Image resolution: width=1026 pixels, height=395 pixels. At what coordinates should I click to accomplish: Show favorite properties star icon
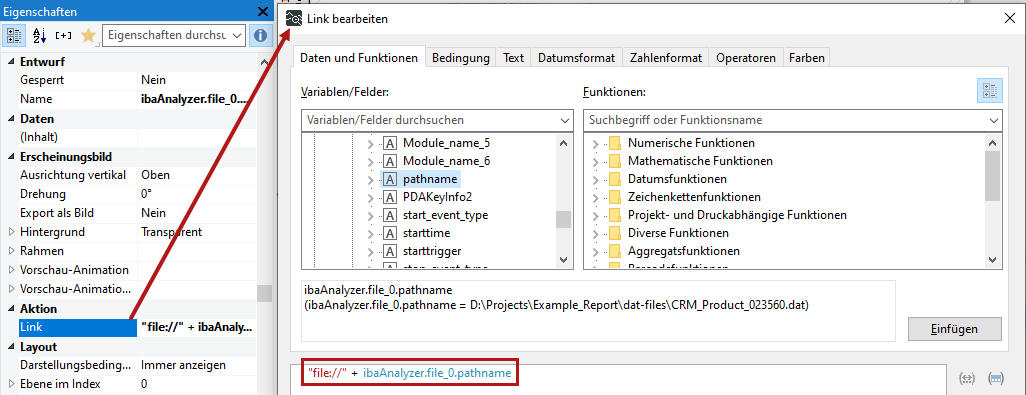coord(88,35)
